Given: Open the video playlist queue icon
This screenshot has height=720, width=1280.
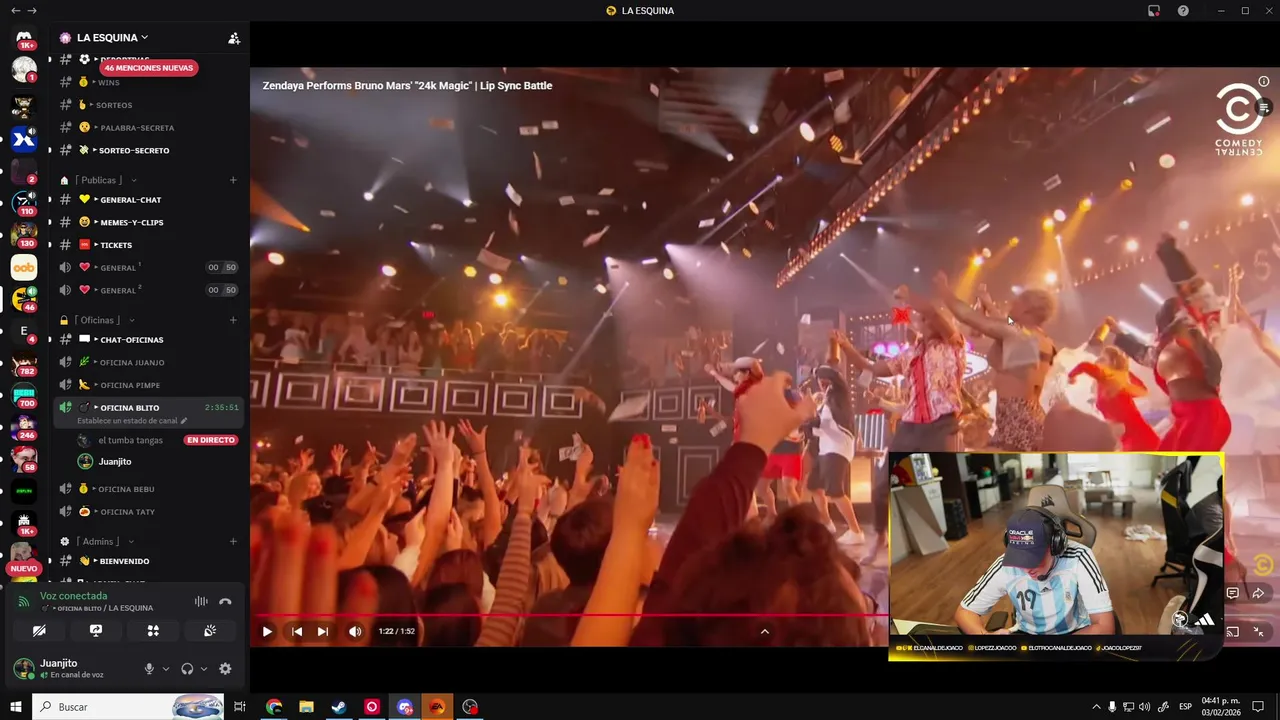Looking at the screenshot, I should click(x=1264, y=107).
